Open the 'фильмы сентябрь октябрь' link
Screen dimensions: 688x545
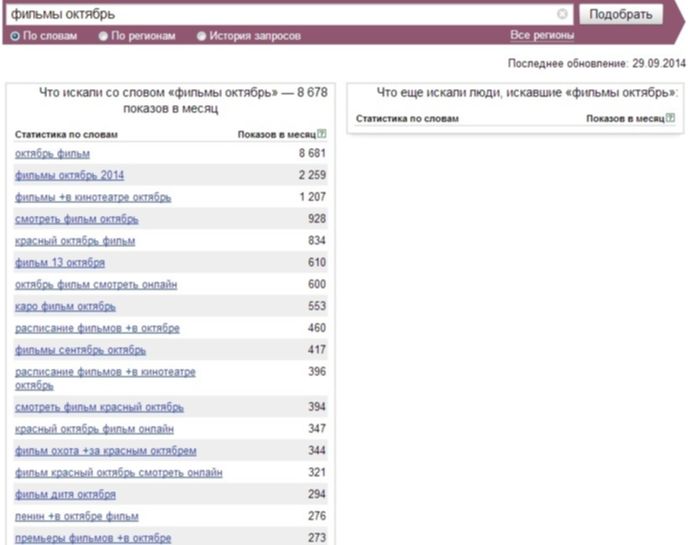(80, 351)
